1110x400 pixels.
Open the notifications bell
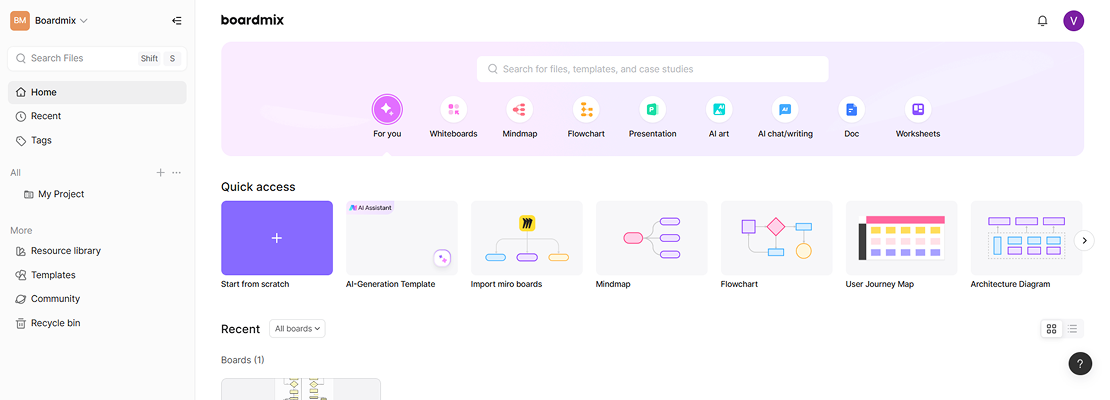pos(1042,21)
